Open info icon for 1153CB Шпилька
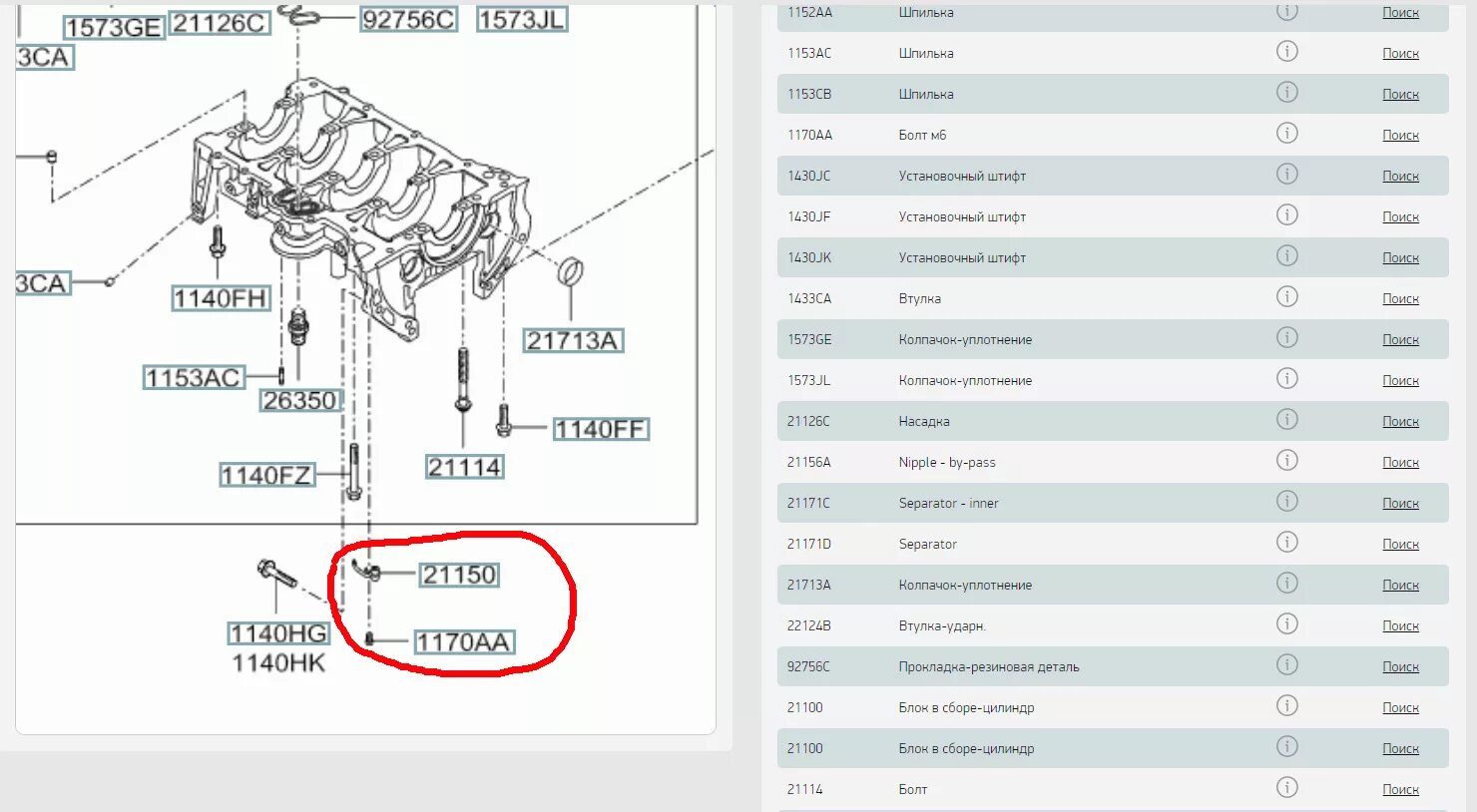Viewport: 1477px width, 812px height. [1287, 92]
